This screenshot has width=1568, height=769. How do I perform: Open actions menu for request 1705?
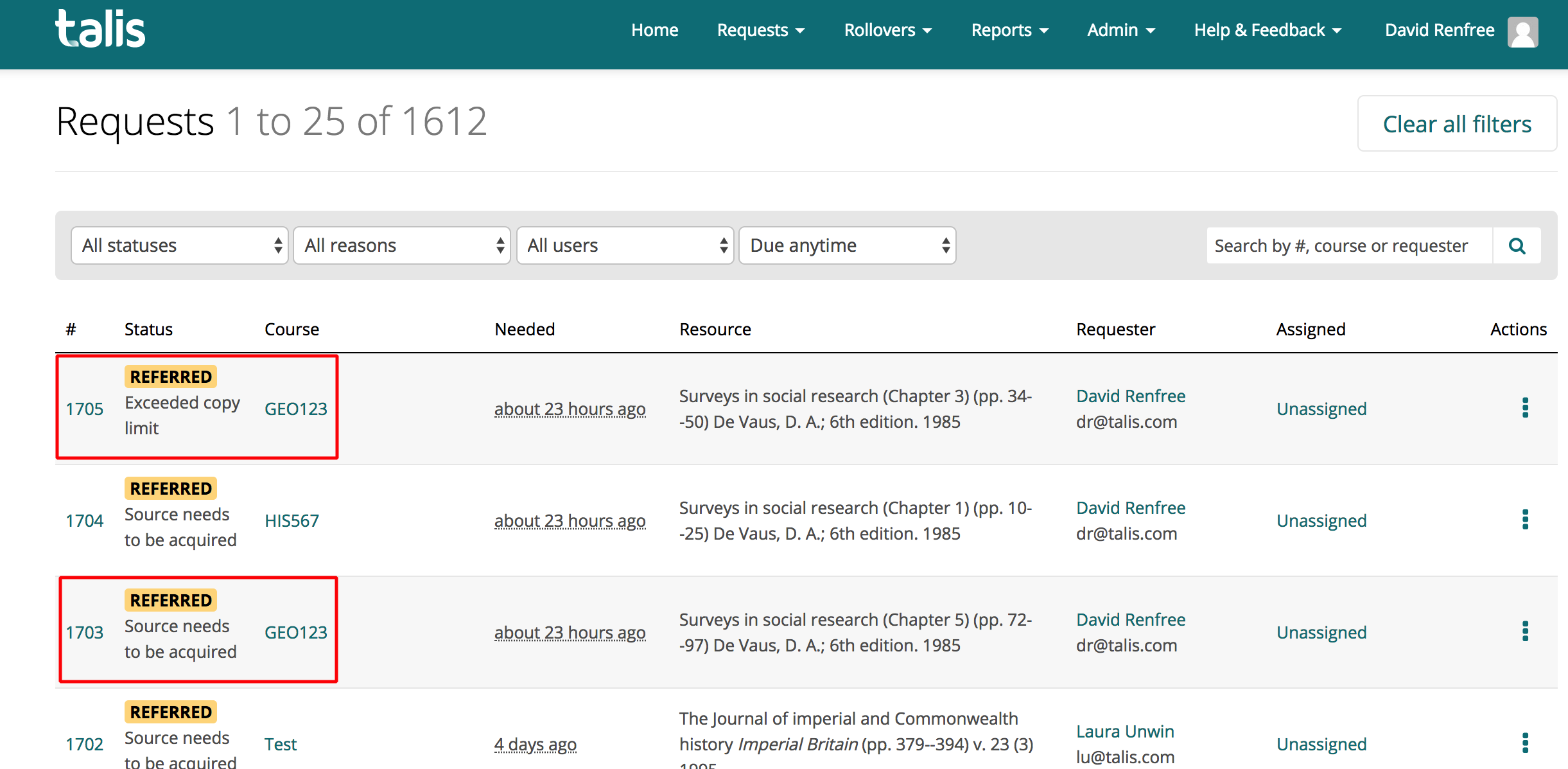coord(1524,408)
